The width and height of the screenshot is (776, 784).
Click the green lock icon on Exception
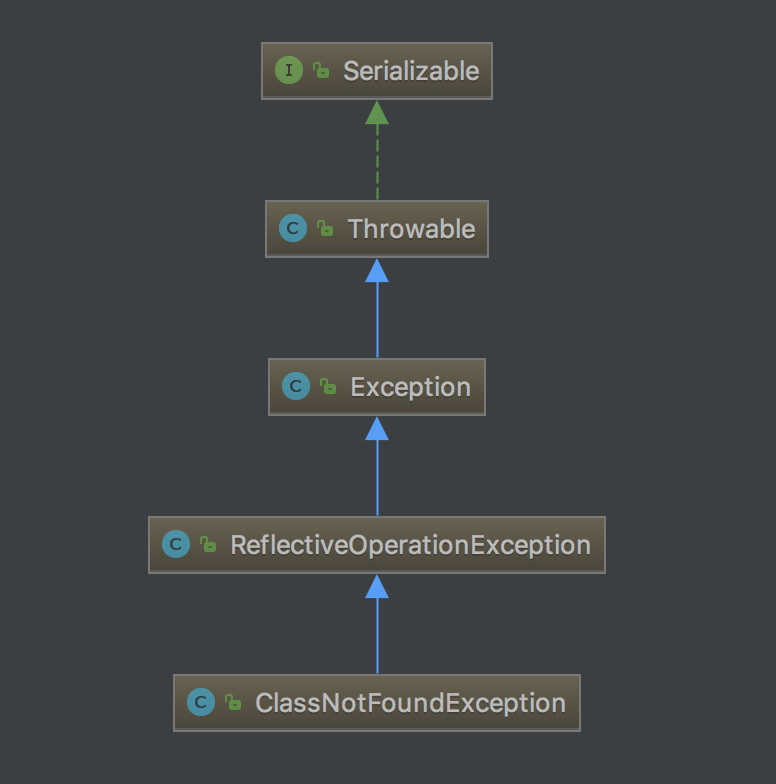[328, 387]
